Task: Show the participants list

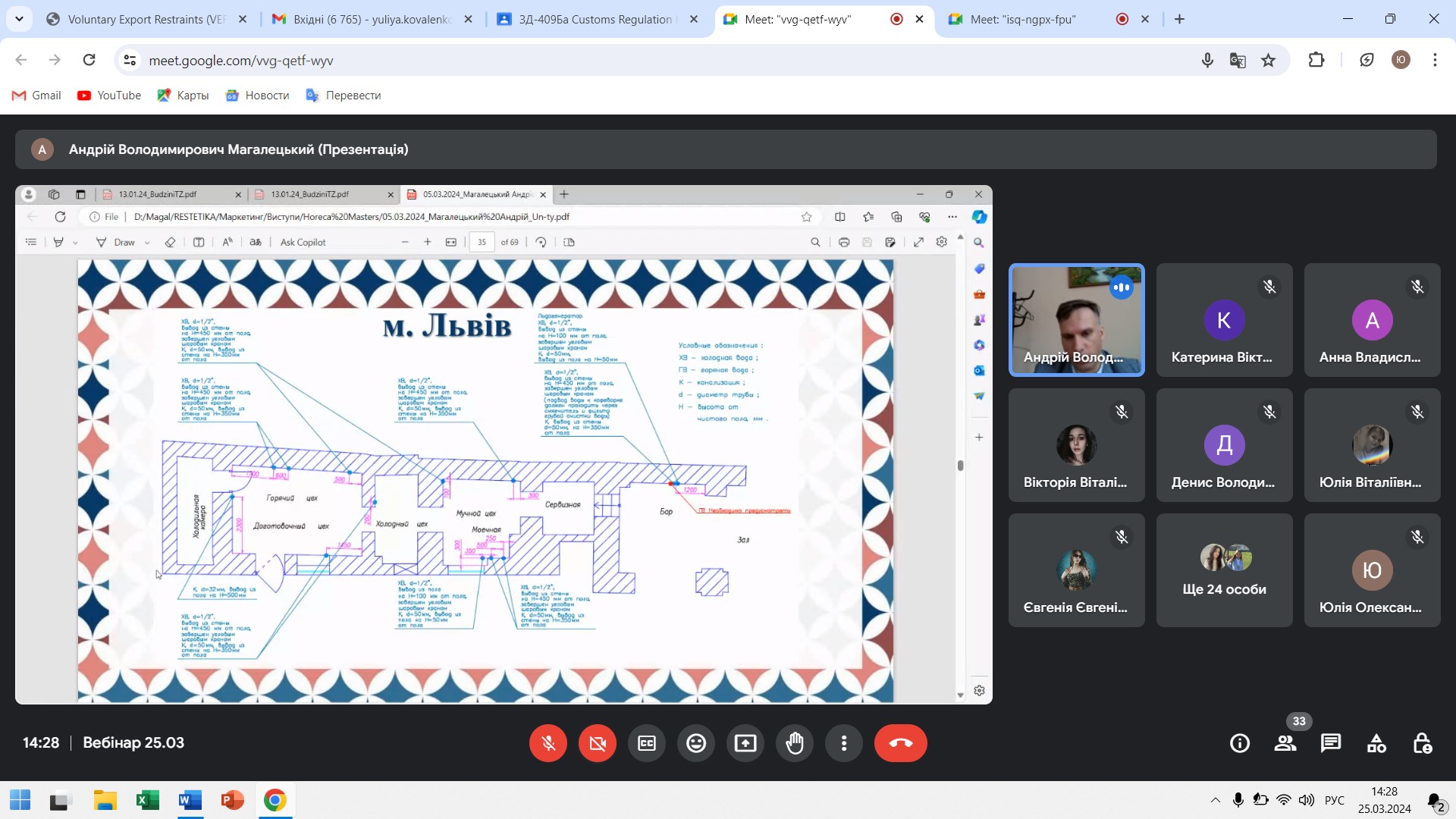Action: pos(1285,743)
